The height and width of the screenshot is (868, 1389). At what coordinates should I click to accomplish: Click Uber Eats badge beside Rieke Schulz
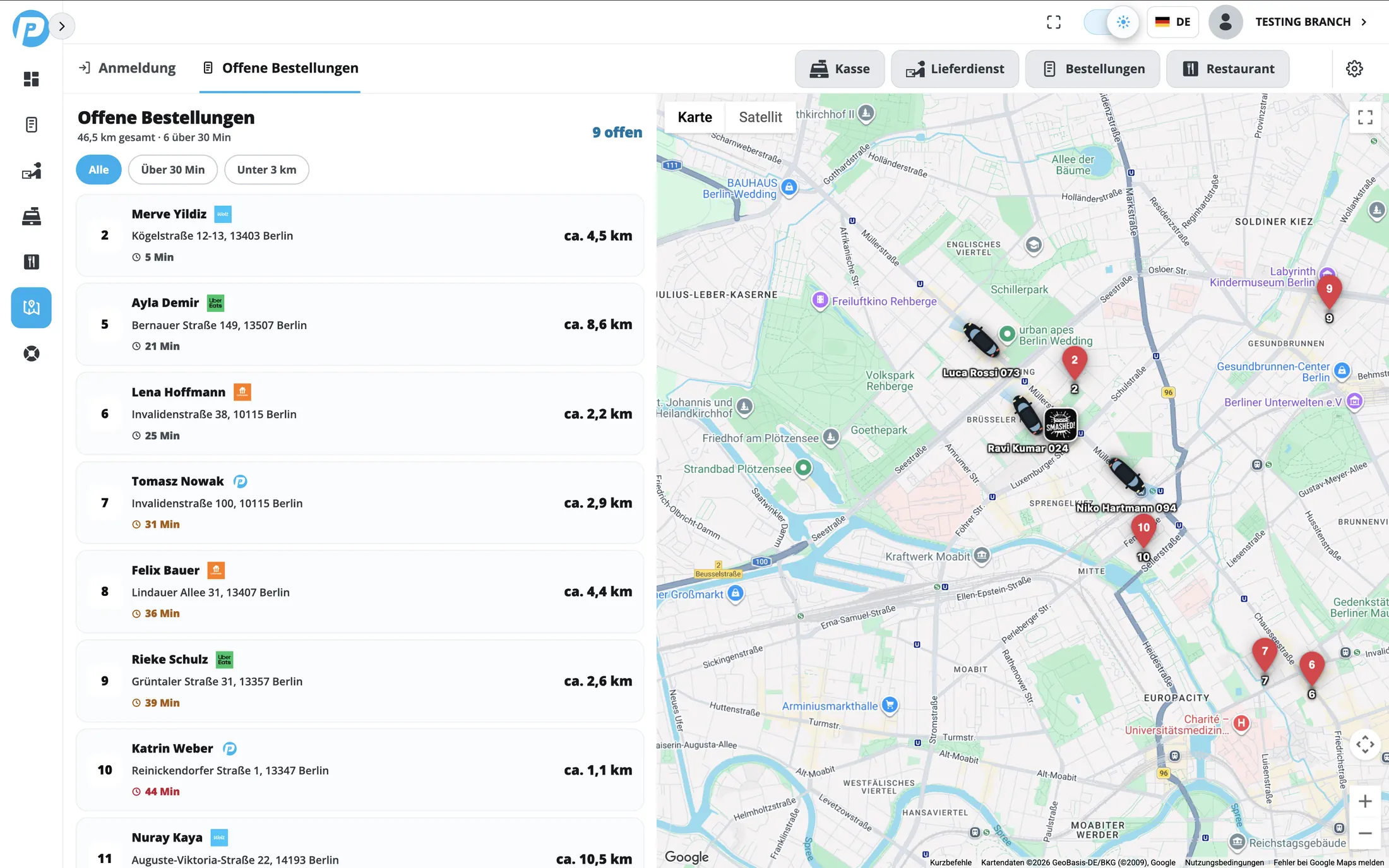pyautogui.click(x=225, y=660)
